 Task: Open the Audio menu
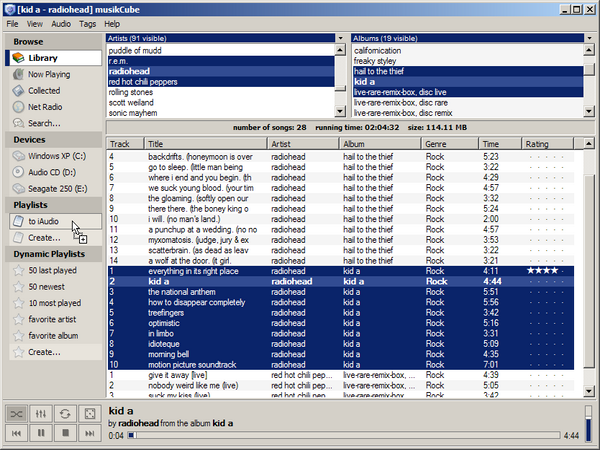tap(61, 22)
